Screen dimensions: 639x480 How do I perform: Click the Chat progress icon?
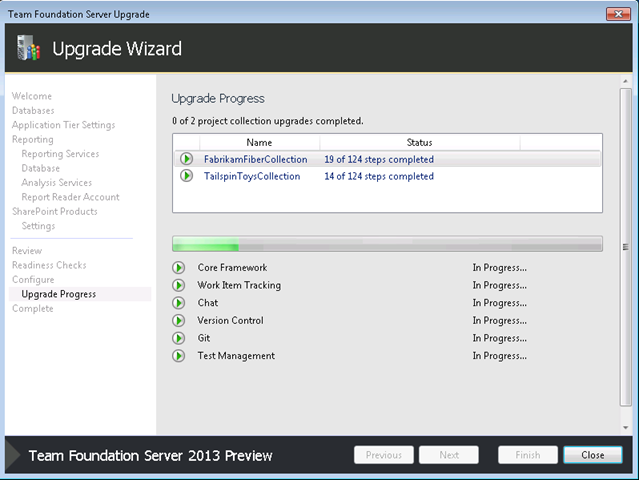(178, 303)
